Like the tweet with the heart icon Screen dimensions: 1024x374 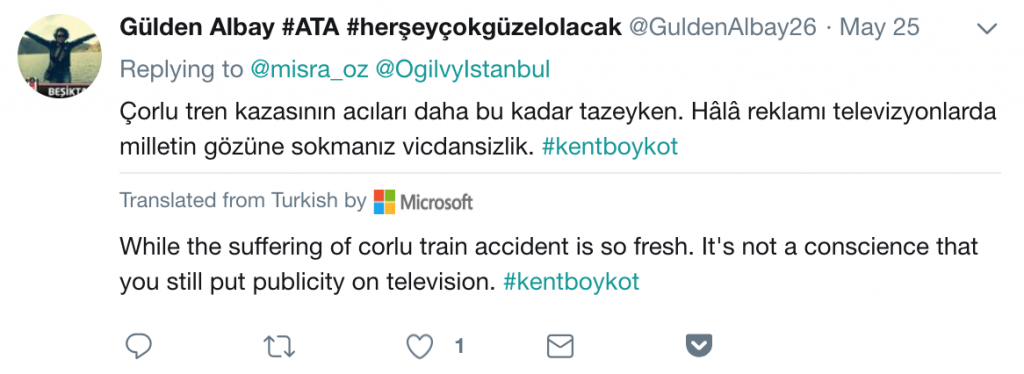(419, 347)
